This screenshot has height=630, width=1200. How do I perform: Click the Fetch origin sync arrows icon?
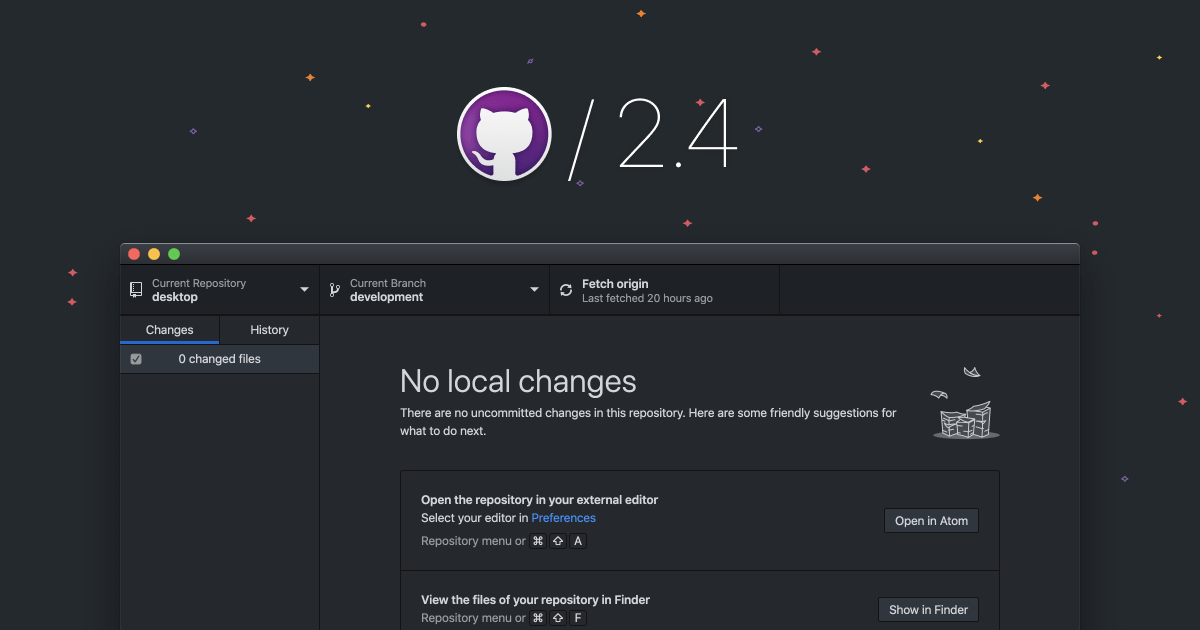coord(566,289)
